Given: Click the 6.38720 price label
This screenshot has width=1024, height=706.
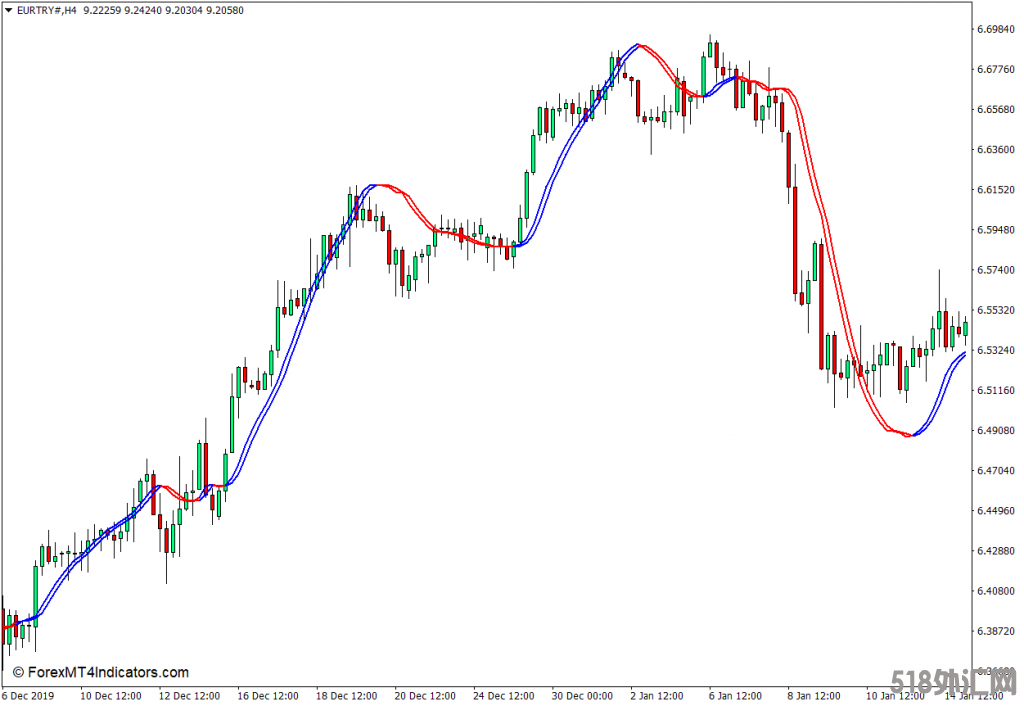Looking at the screenshot, I should coord(996,631).
